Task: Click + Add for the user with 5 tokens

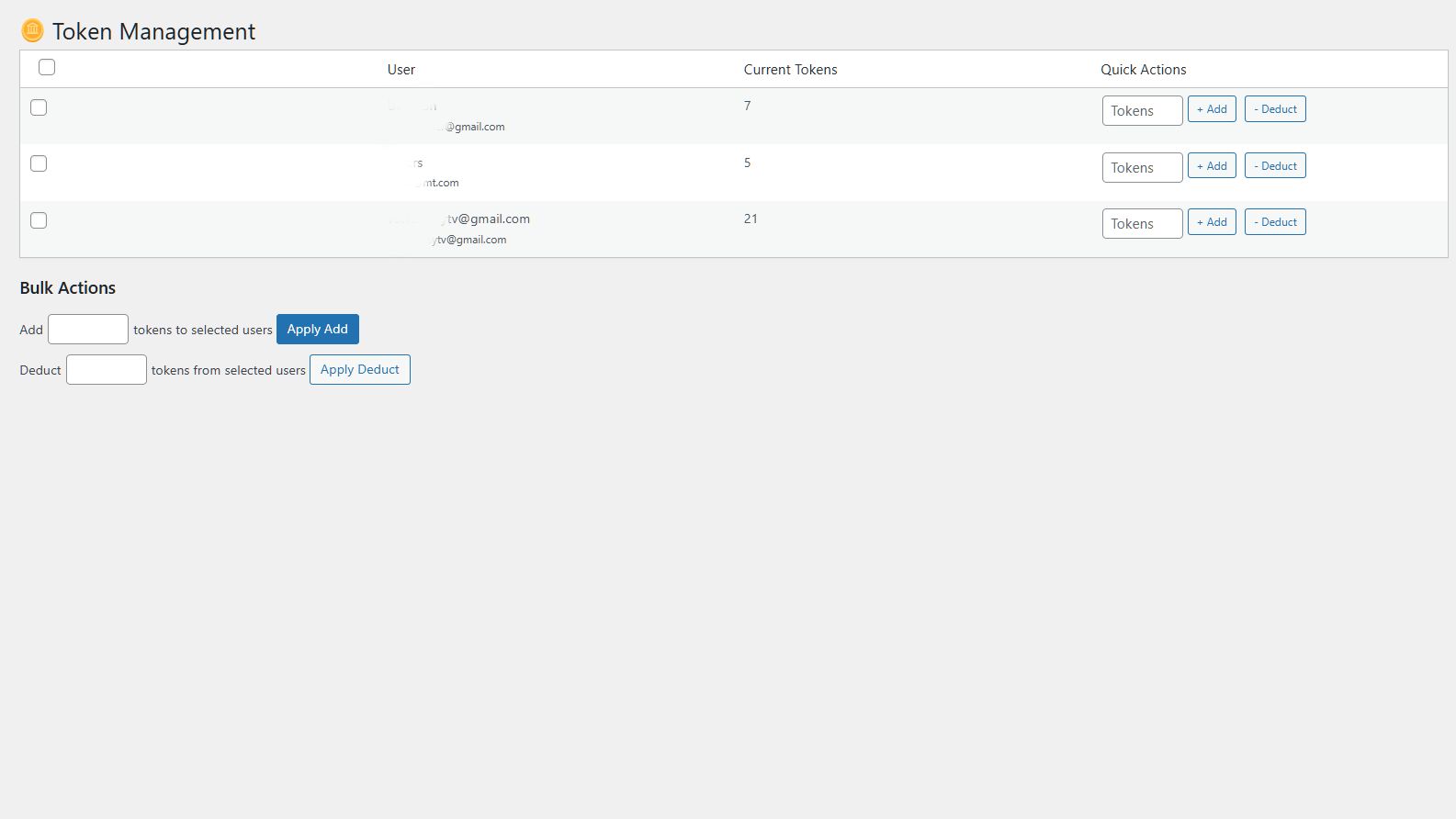Action: coord(1212,166)
